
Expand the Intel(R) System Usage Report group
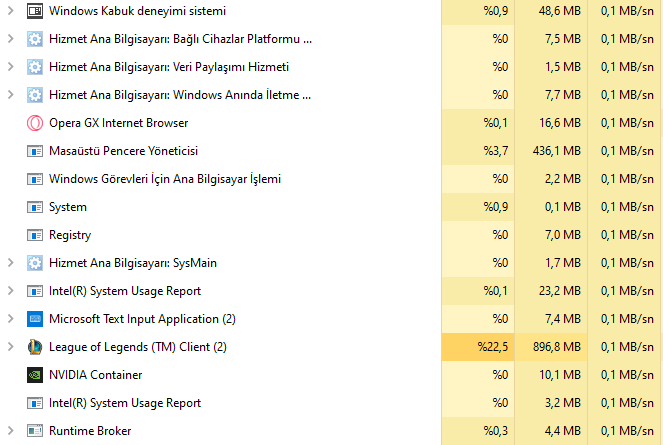pos(11,291)
